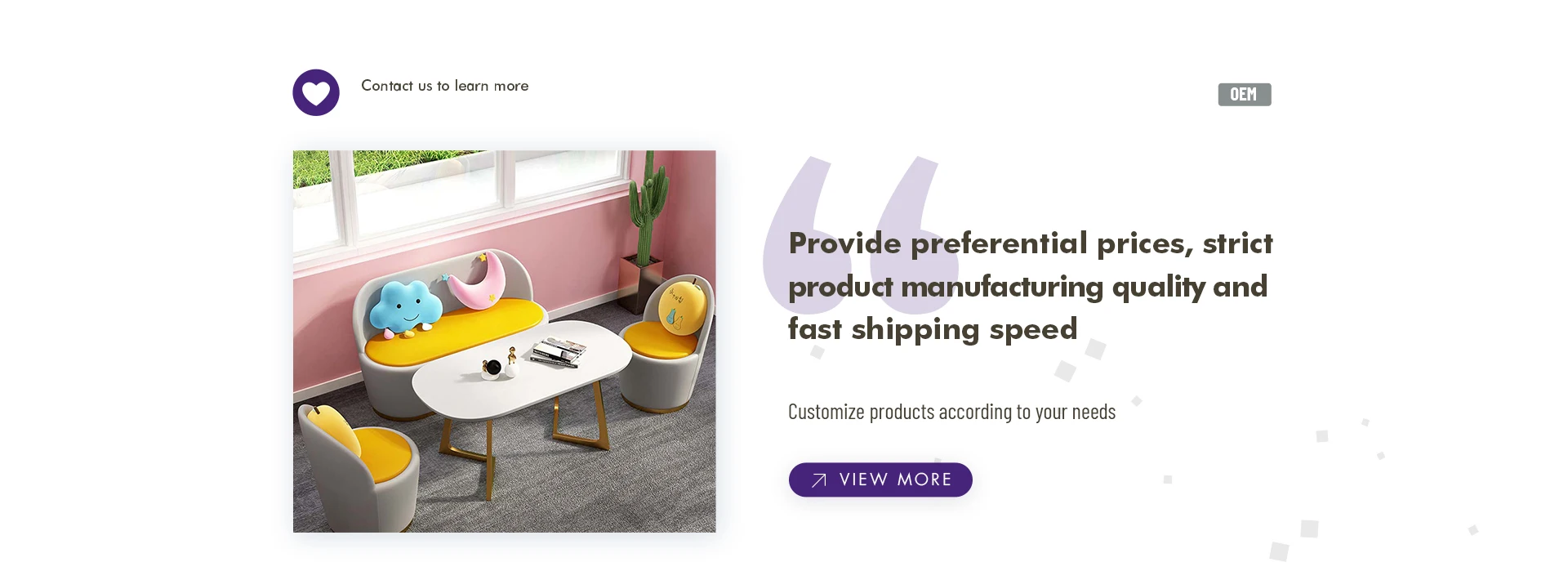This screenshot has width=1568, height=580.
Task: Open the "Contact us to learn more" link
Action: click(x=444, y=86)
